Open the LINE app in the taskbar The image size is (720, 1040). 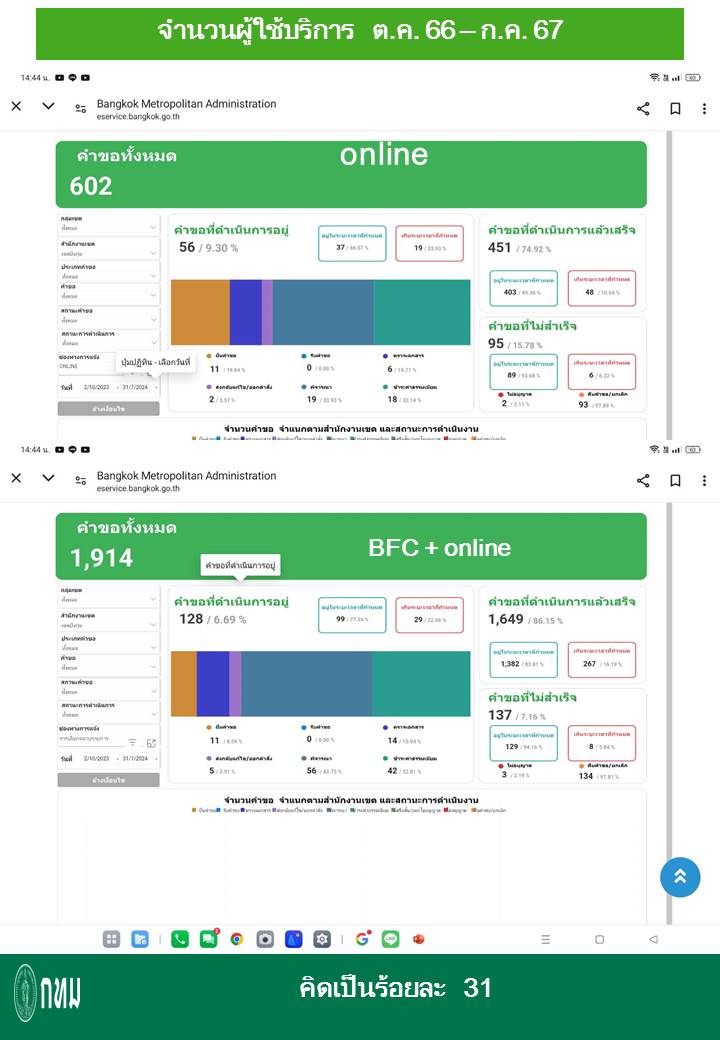[x=390, y=939]
